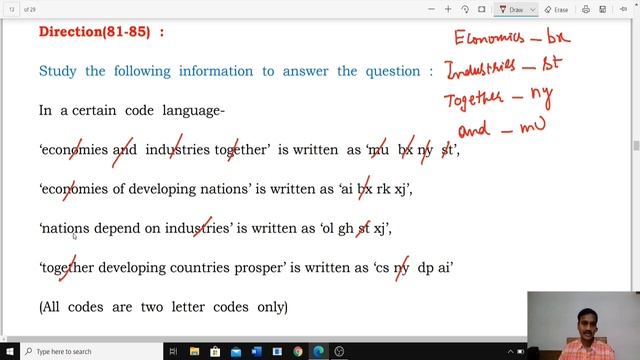Open the blue app icon after Word
Screen dimensions: 640x360
tap(277, 351)
